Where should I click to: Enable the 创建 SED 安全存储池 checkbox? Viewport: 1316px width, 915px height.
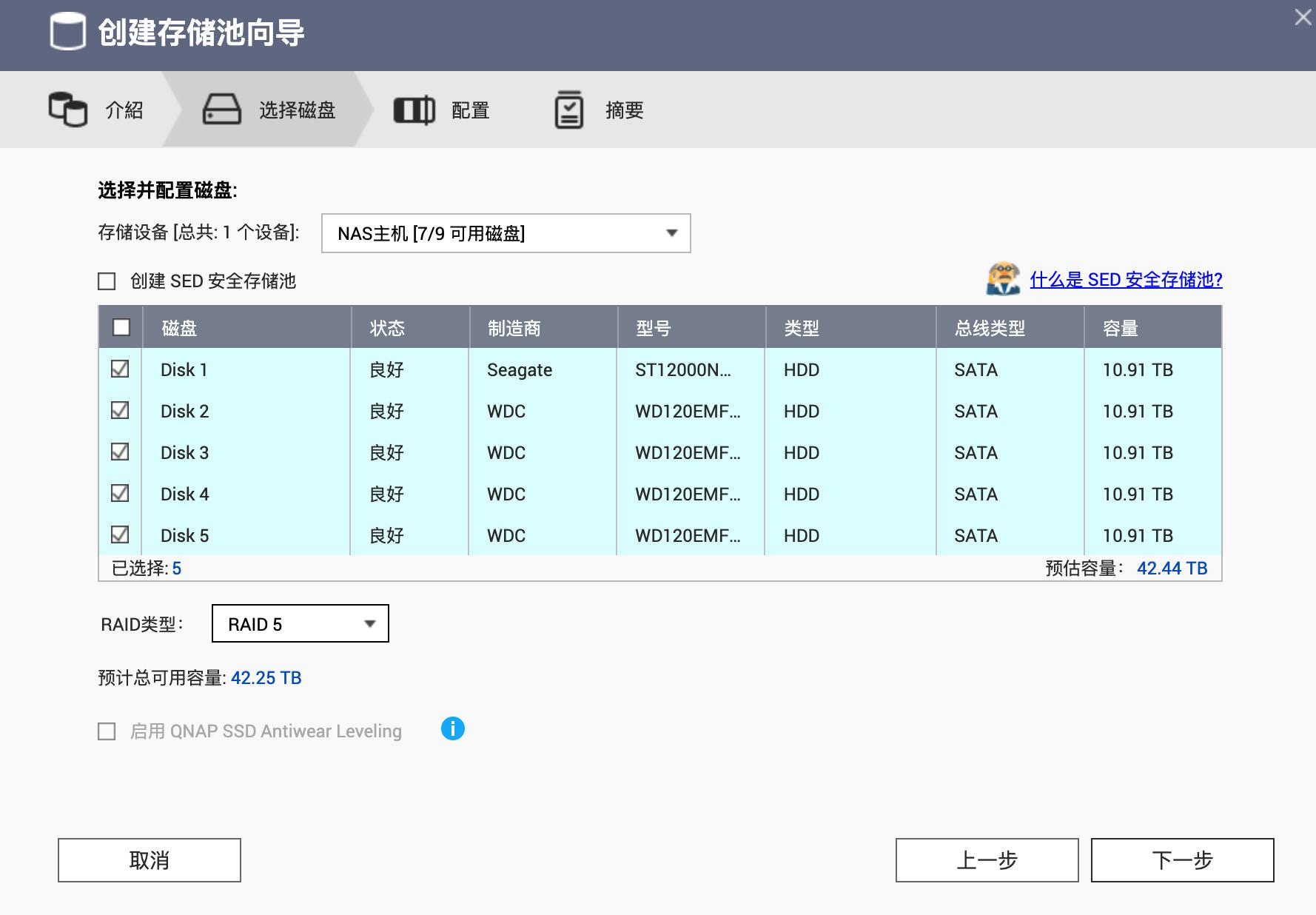105,281
